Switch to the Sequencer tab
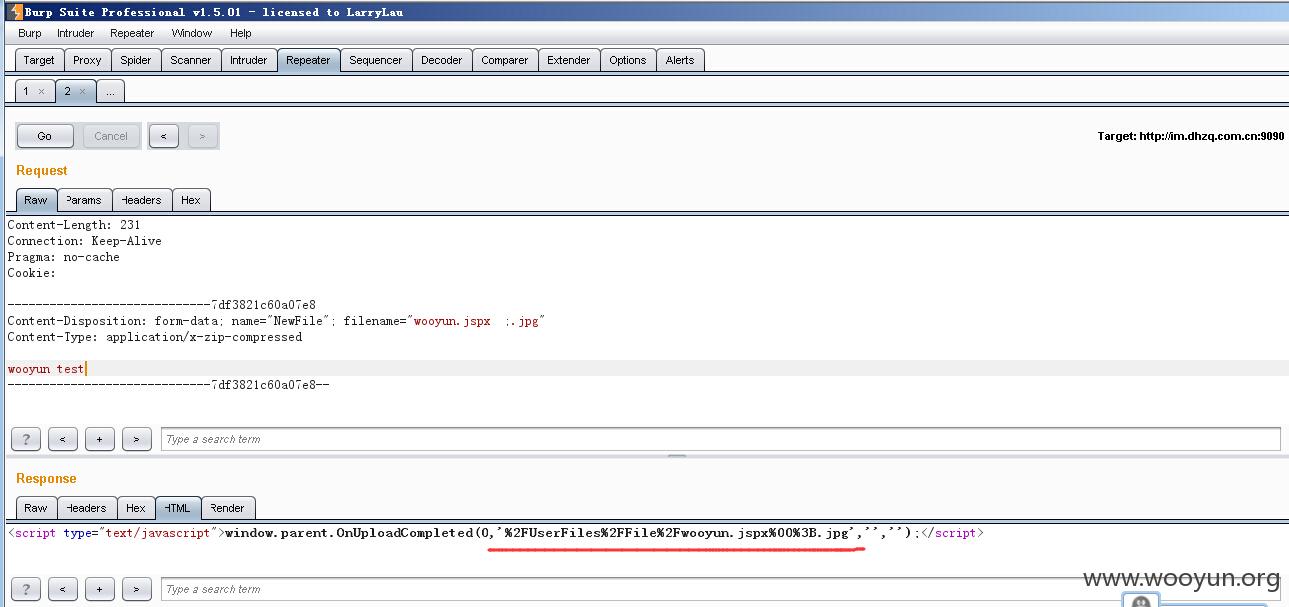This screenshot has height=607, width=1289. coord(375,60)
